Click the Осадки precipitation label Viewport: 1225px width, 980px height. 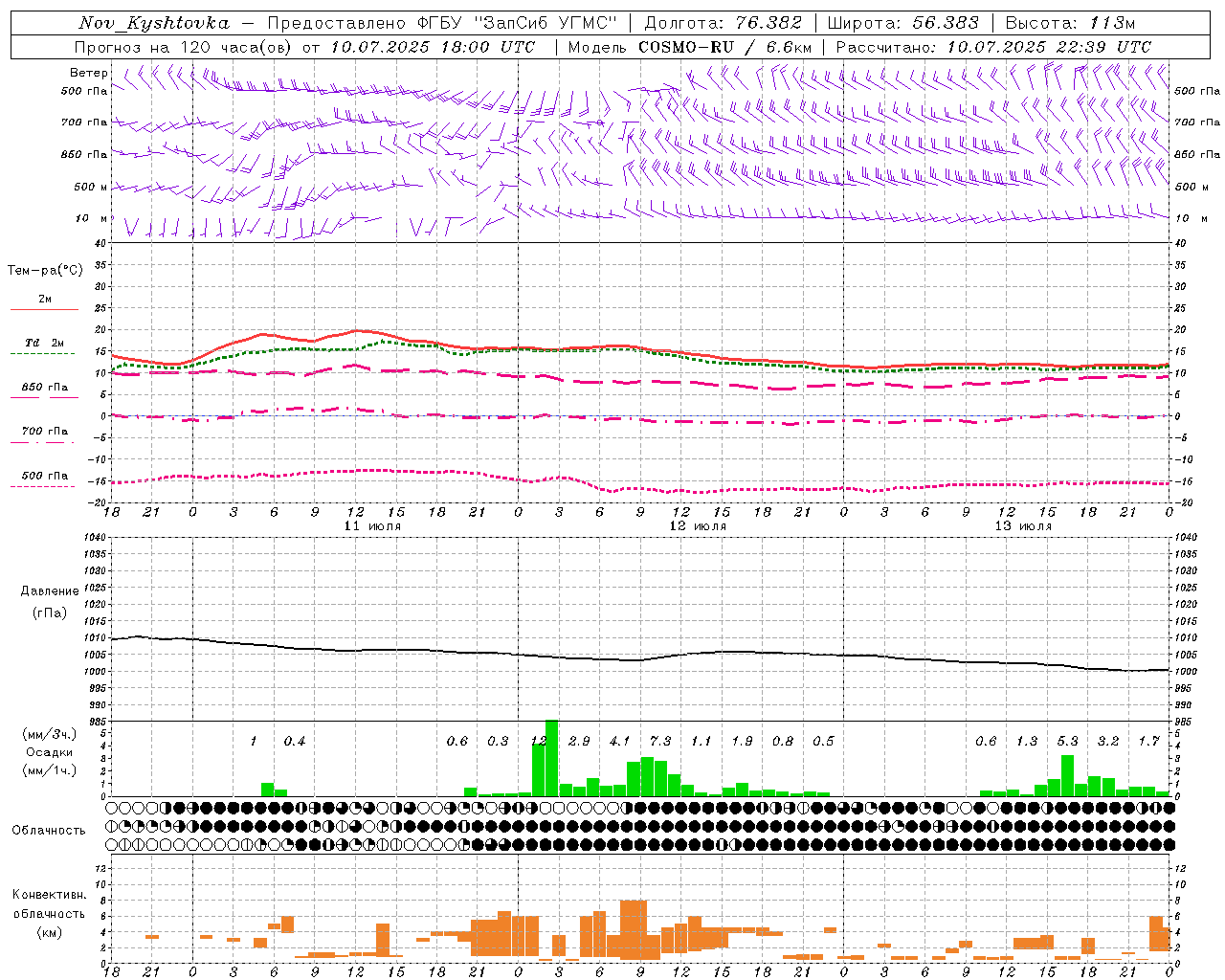[x=50, y=752]
